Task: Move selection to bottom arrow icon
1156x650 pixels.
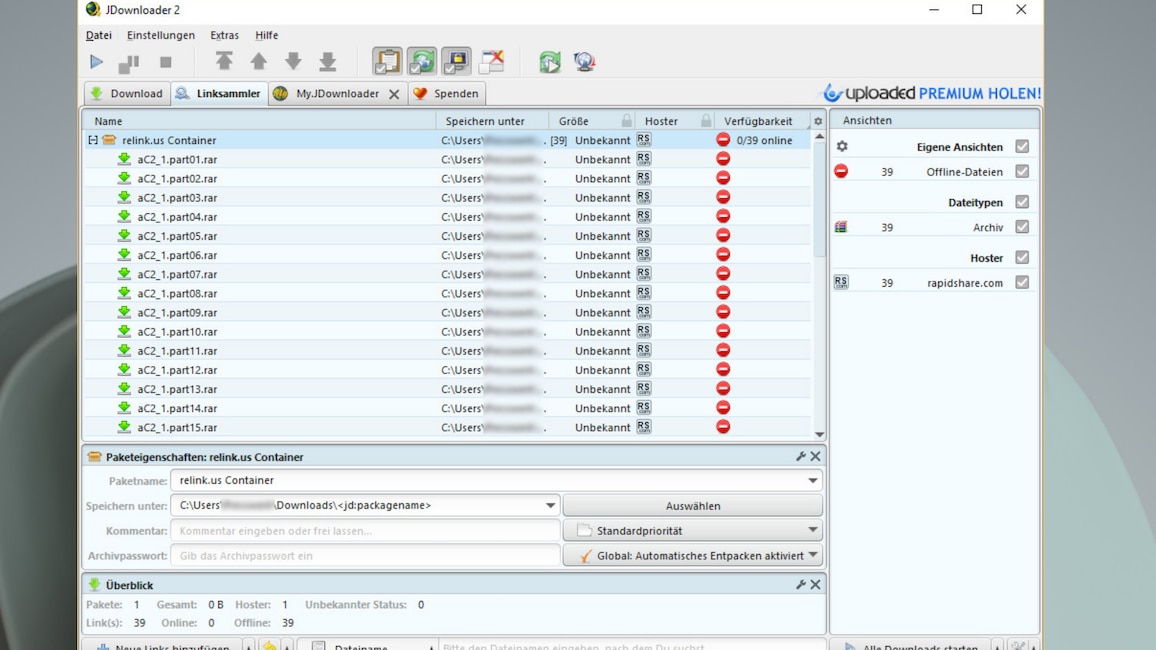Action: pyautogui.click(x=327, y=62)
